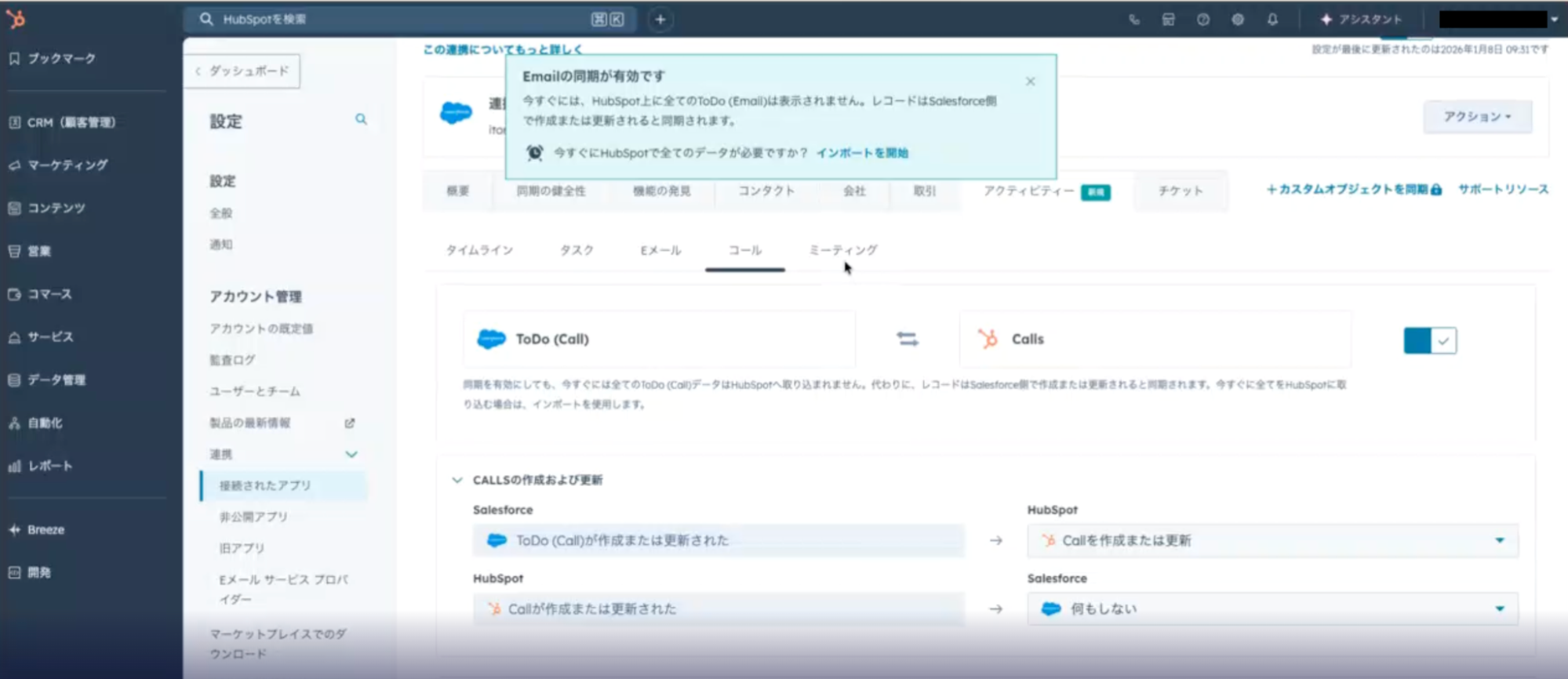This screenshot has height=679, width=1568.
Task: Open レポート in the left navigation
Action: click(49, 466)
